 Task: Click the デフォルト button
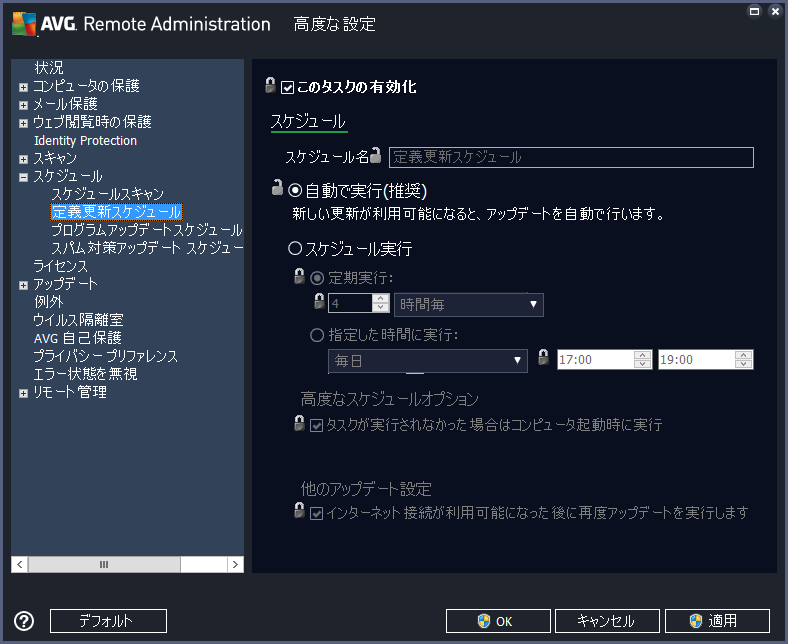(108, 621)
